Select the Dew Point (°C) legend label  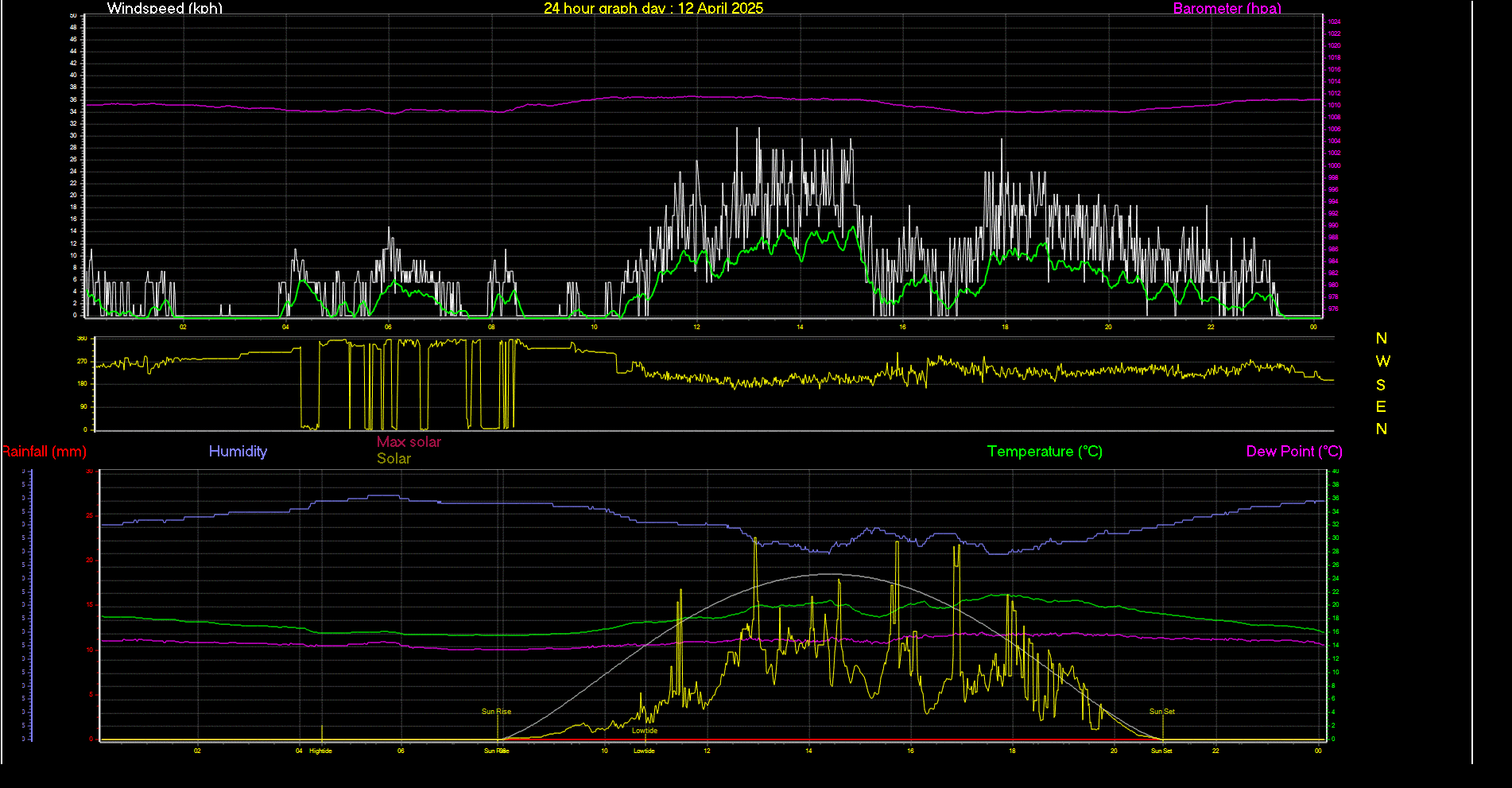pyautogui.click(x=1293, y=452)
